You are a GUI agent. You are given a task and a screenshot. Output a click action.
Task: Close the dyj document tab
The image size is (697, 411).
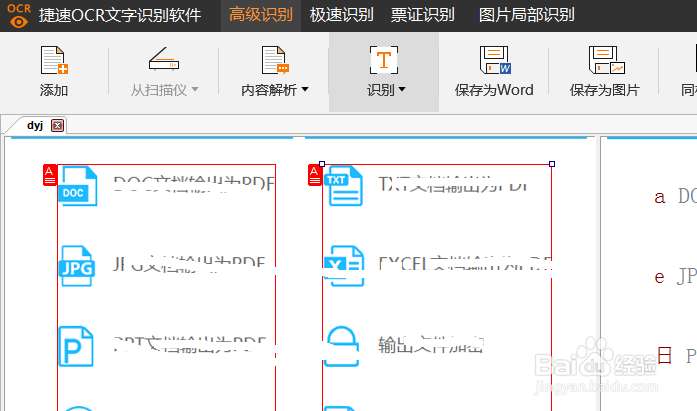coord(57,126)
